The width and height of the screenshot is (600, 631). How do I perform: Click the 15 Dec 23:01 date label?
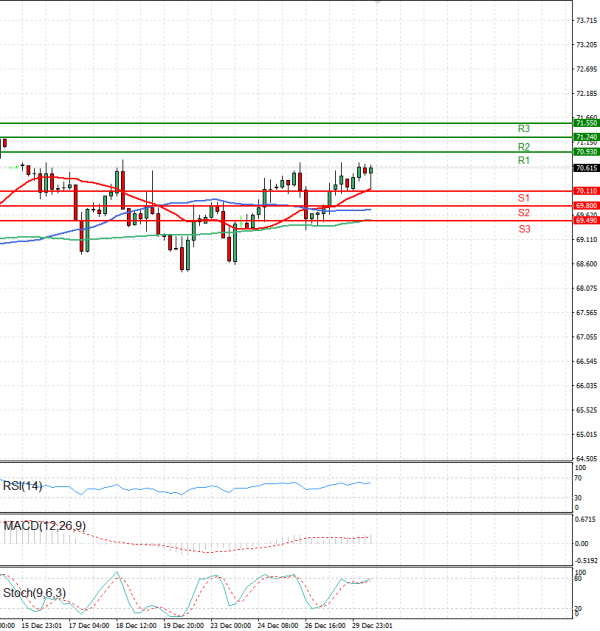tap(42, 626)
